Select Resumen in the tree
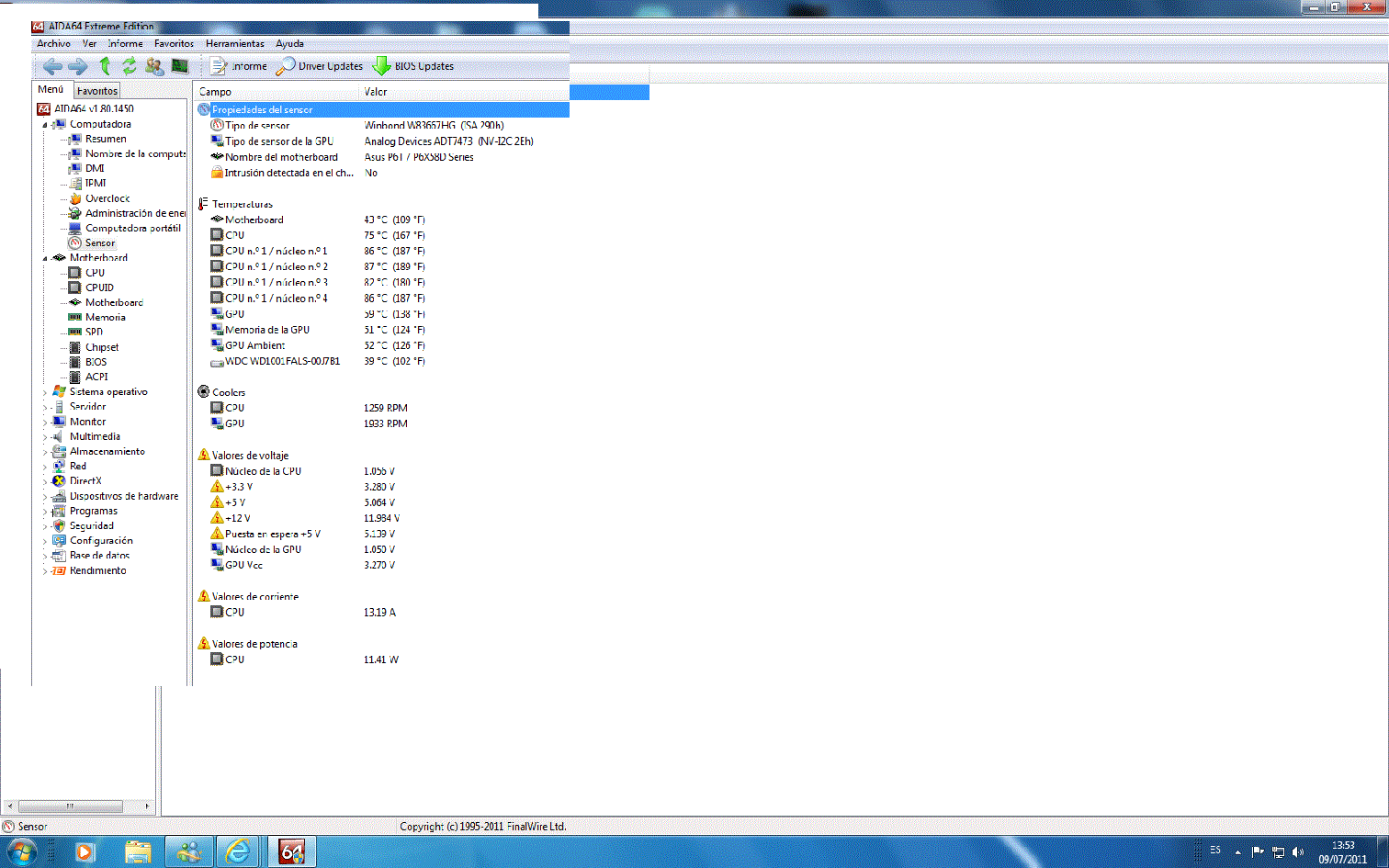Viewport: 1389px width, 868px height. click(x=106, y=139)
